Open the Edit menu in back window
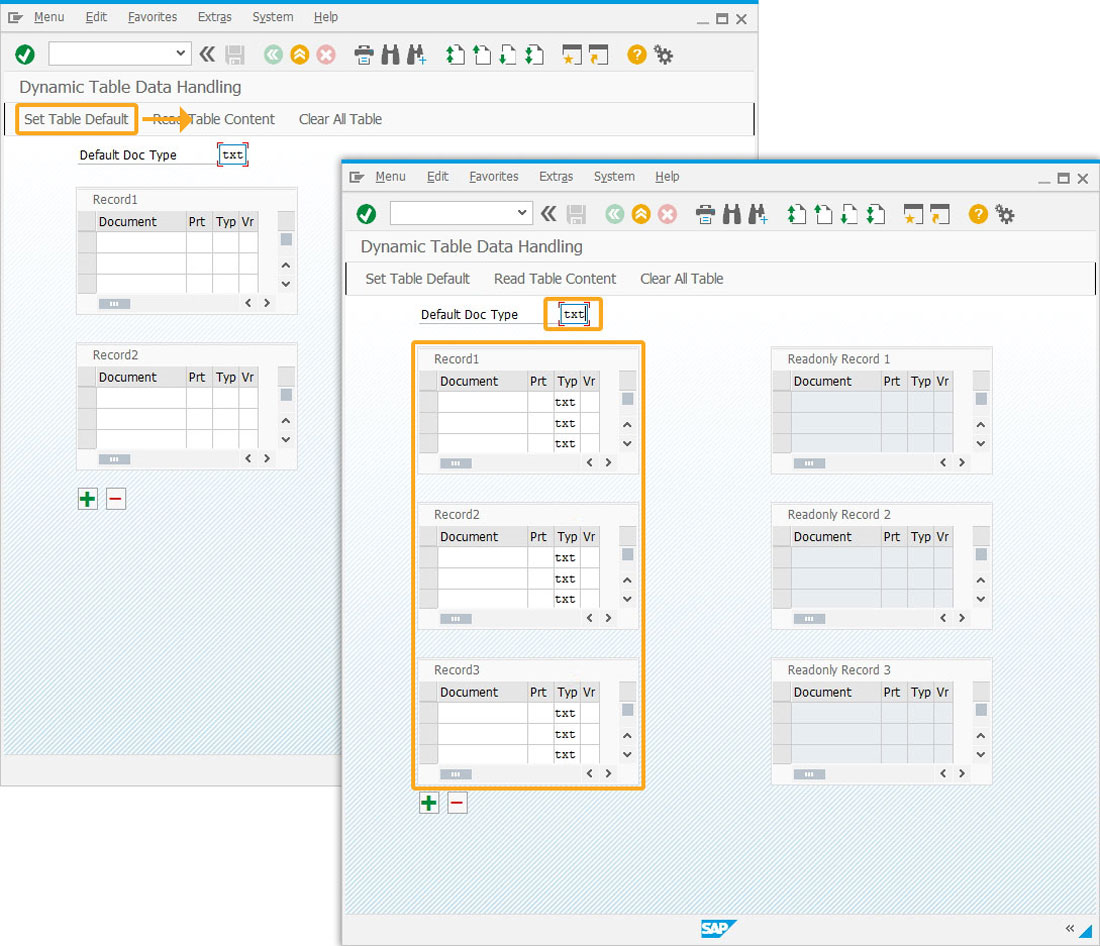The image size is (1100, 946). (96, 17)
